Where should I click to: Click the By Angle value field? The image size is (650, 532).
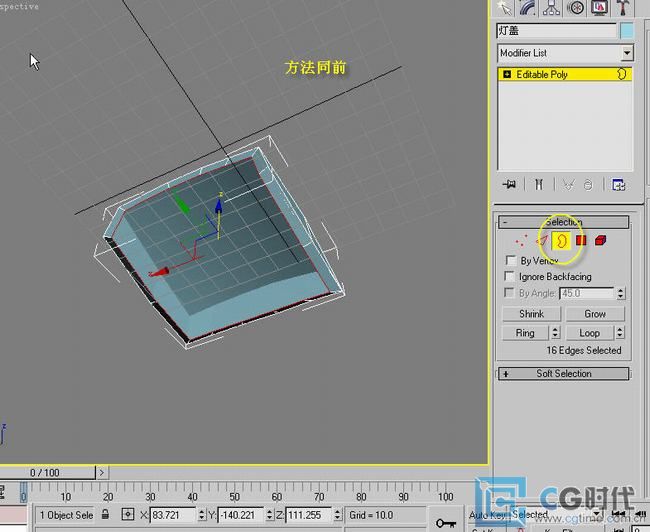click(x=586, y=293)
